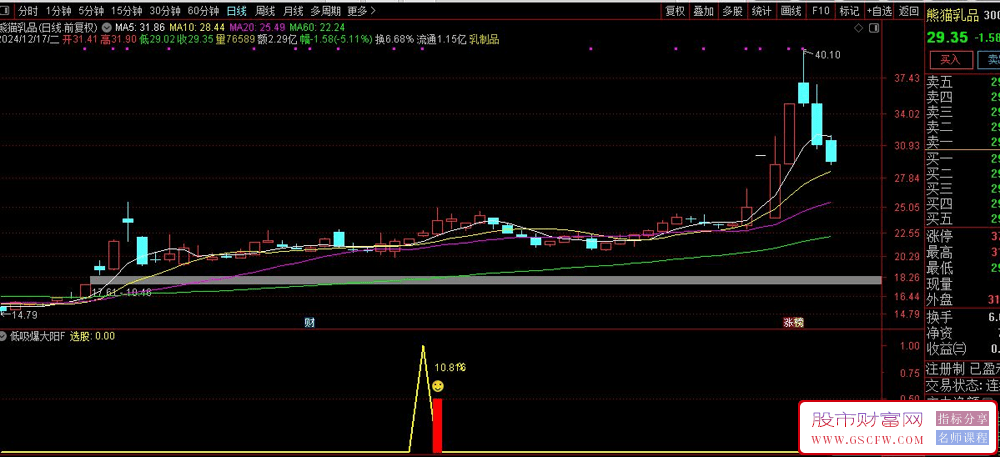Click the 卖一 order book row

(963, 141)
